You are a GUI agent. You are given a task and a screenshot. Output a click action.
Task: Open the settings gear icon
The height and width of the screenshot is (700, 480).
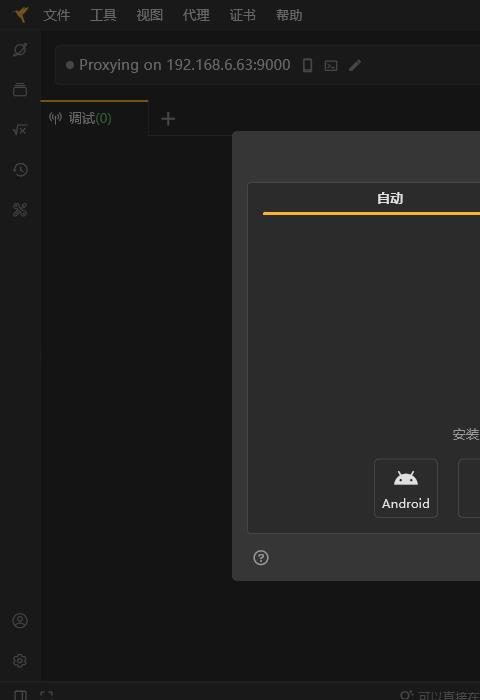pos(20,661)
